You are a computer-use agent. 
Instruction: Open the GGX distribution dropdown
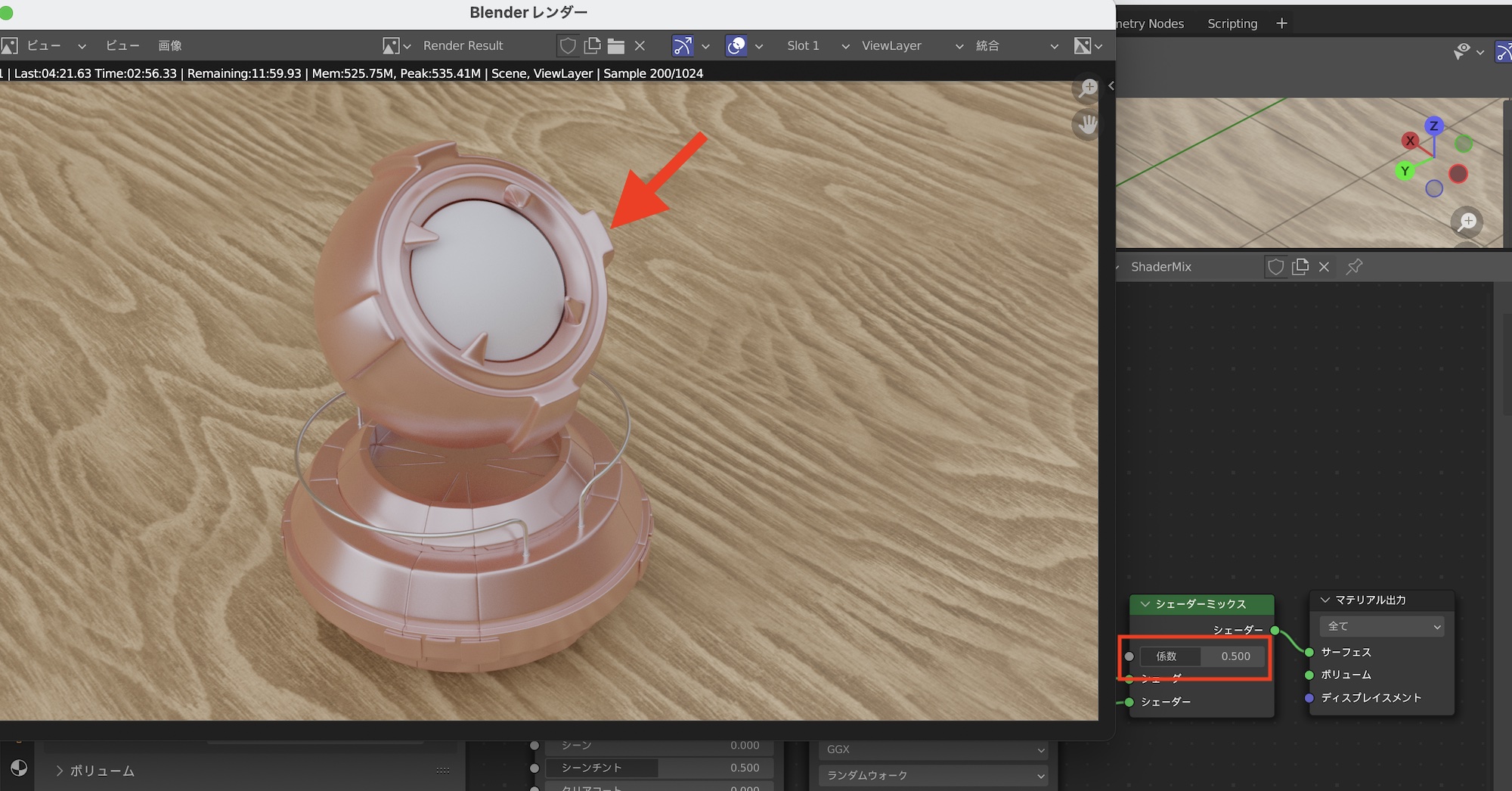point(934,749)
